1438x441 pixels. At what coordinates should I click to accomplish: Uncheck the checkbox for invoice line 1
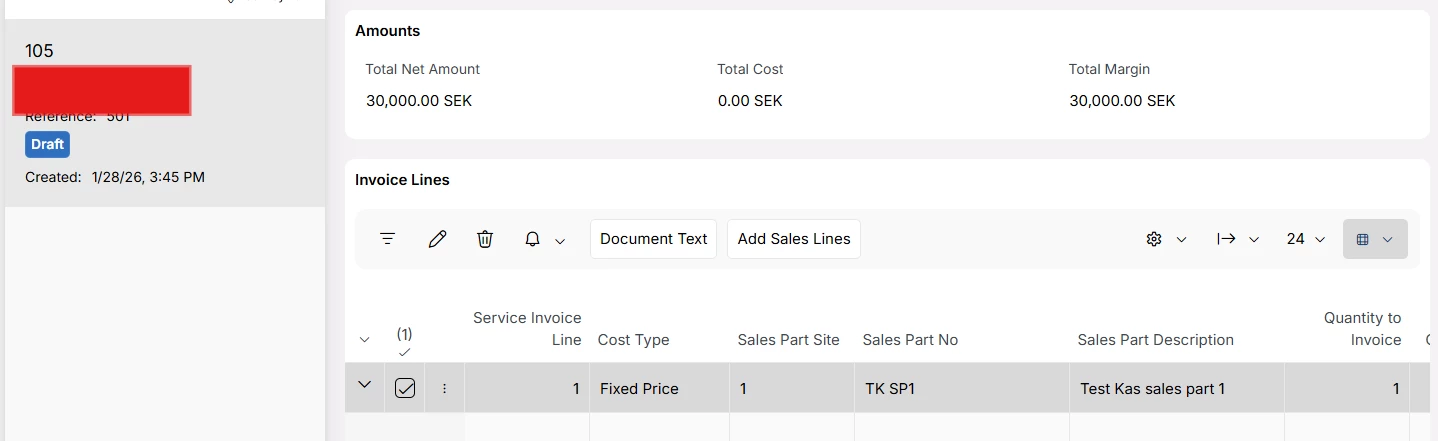pyautogui.click(x=405, y=388)
